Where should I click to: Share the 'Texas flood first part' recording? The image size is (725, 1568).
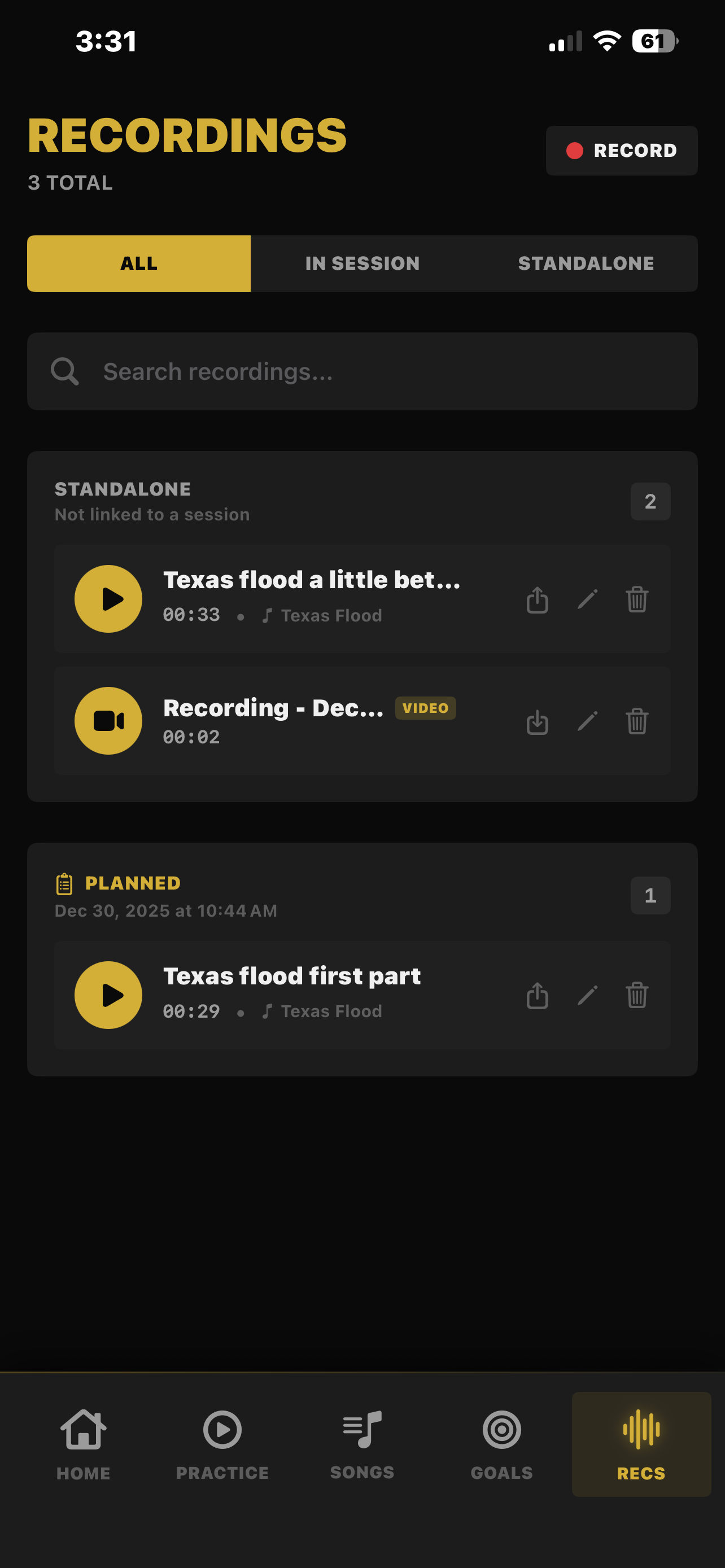tap(537, 995)
